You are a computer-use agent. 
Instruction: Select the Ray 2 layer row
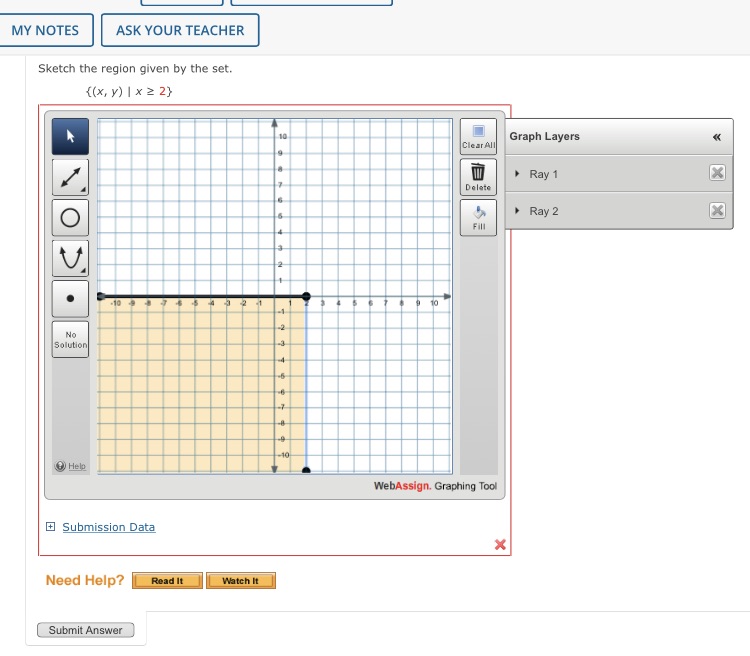coord(619,211)
